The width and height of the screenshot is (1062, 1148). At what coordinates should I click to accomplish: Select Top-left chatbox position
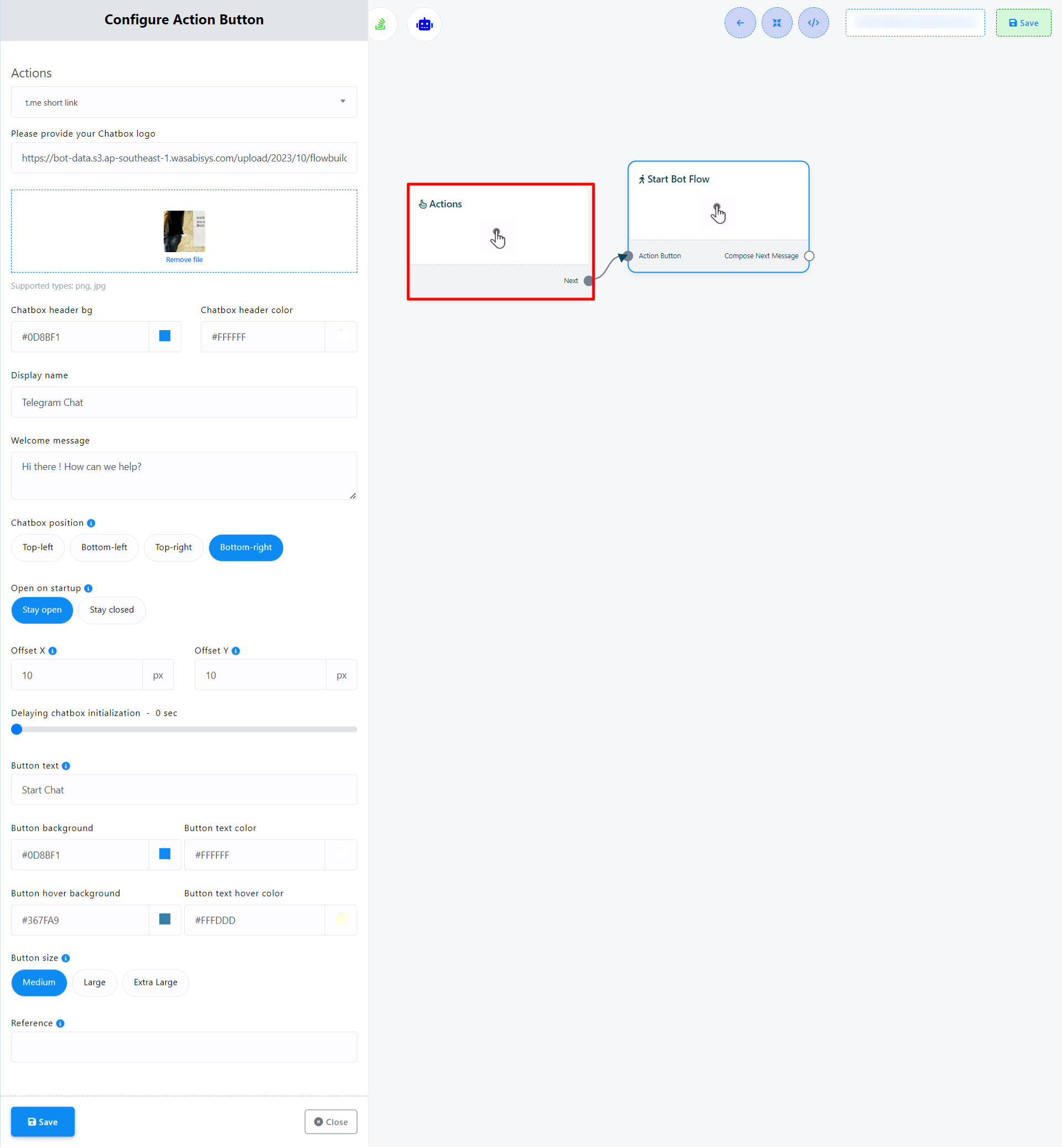[38, 547]
